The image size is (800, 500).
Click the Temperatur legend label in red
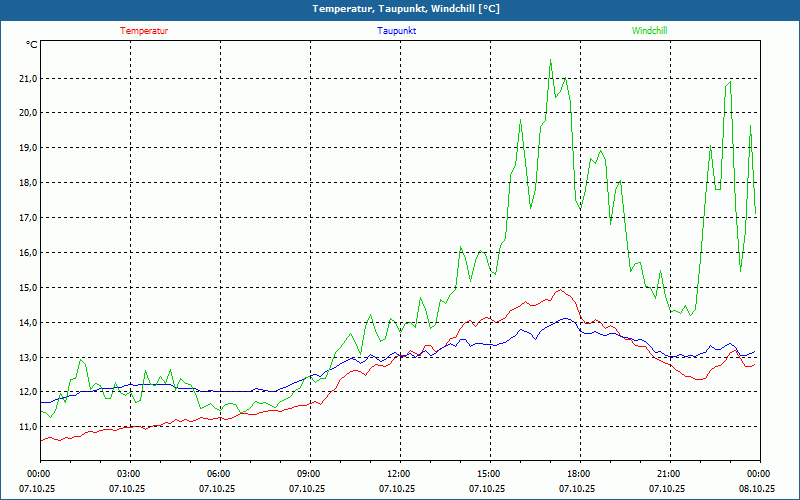point(144,31)
